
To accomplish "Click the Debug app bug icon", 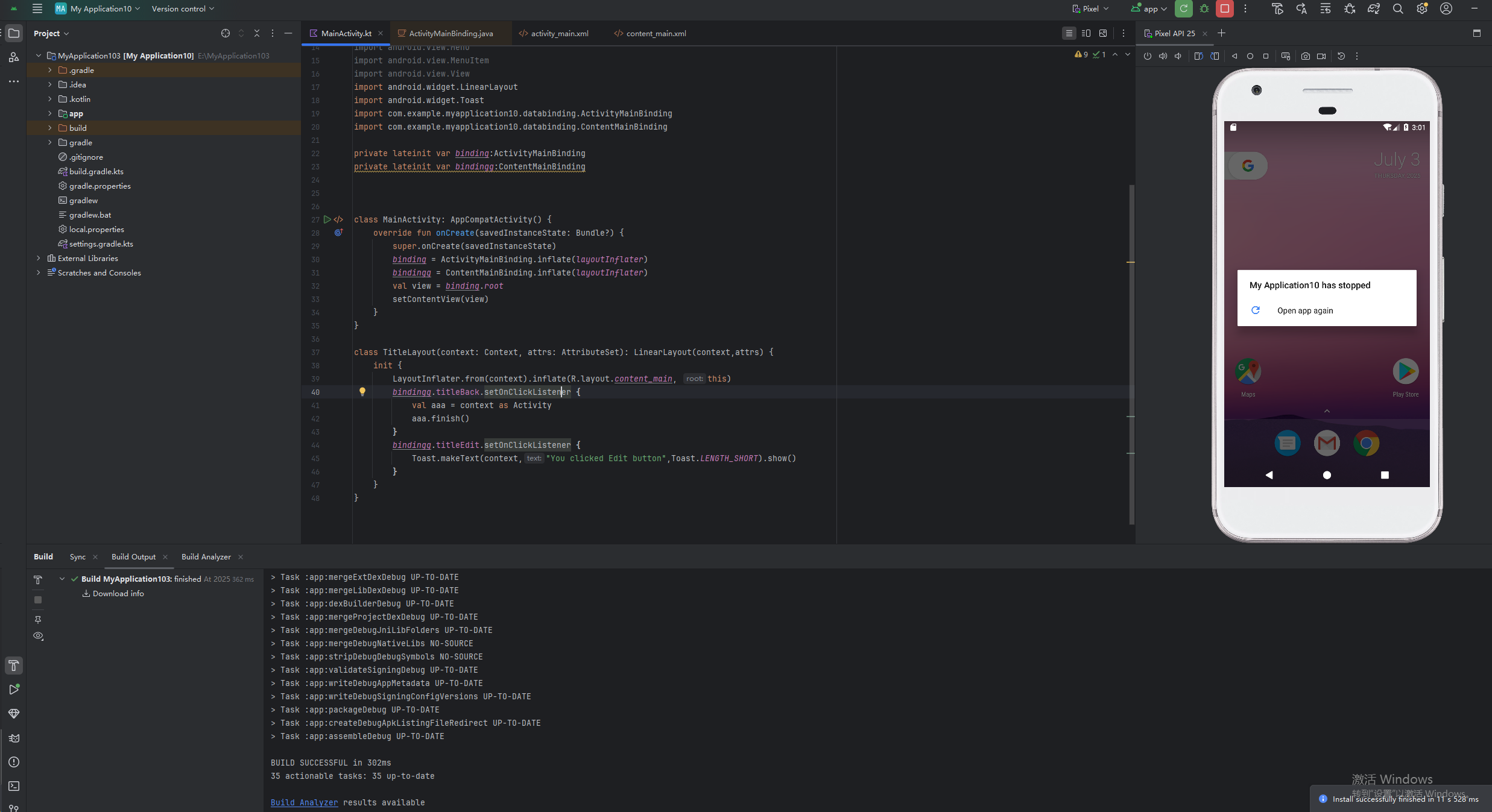I will click(x=1204, y=9).
